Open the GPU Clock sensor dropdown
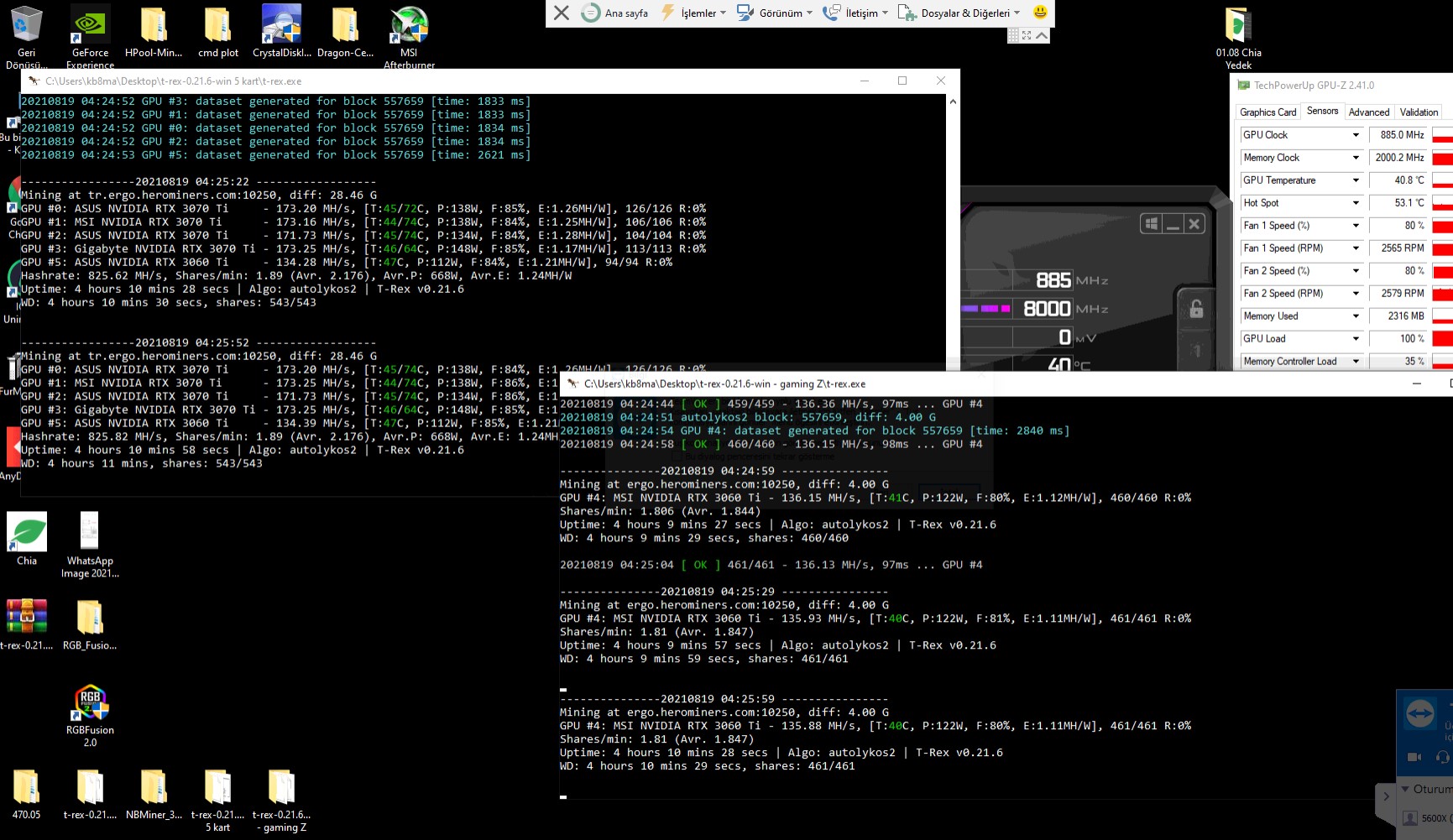Image resolution: width=1453 pixels, height=840 pixels. pyautogui.click(x=1356, y=135)
